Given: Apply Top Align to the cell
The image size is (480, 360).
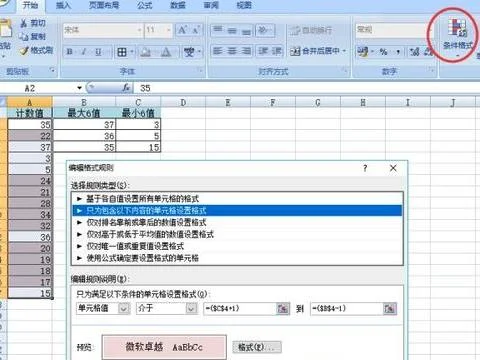Looking at the screenshot, I should [218, 30].
